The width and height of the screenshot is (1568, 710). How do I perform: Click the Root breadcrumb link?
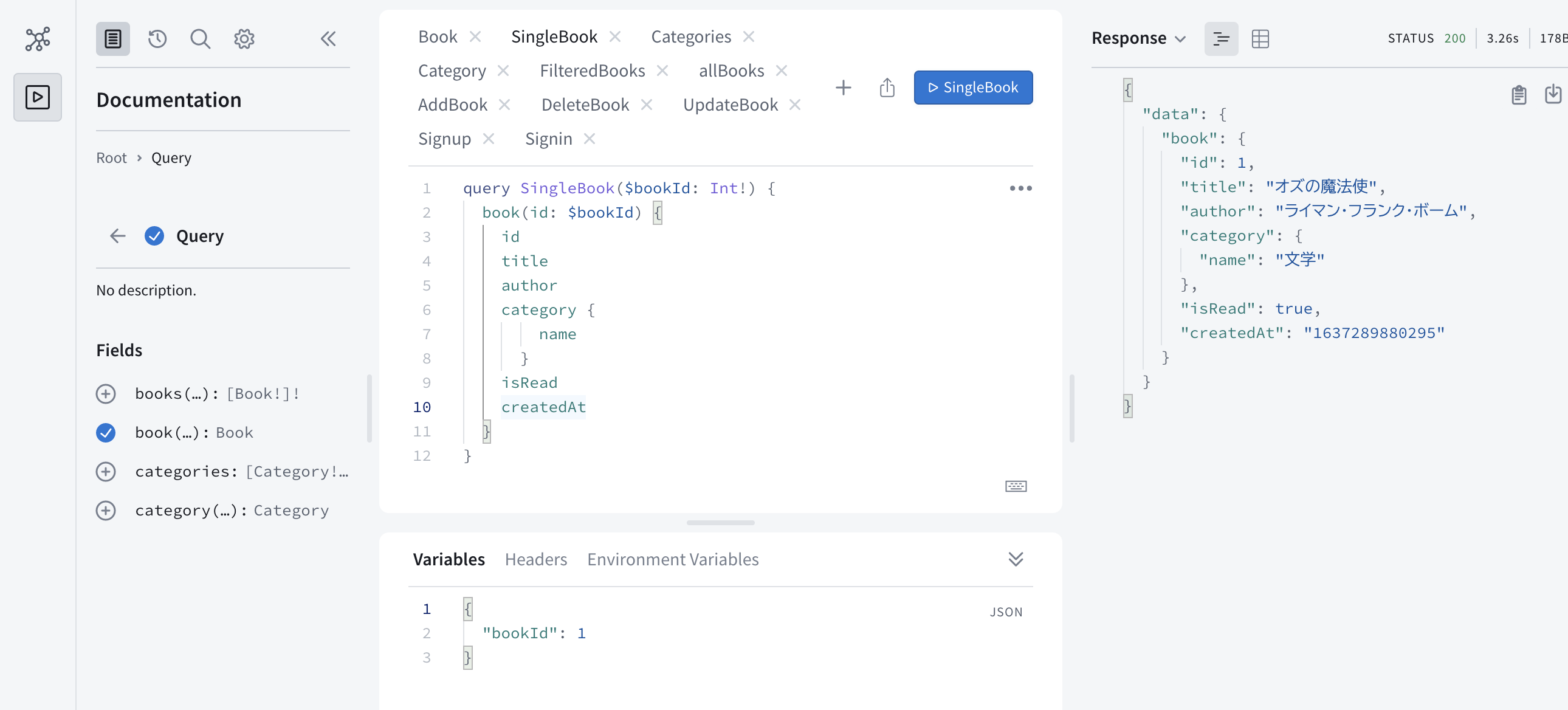[x=111, y=157]
